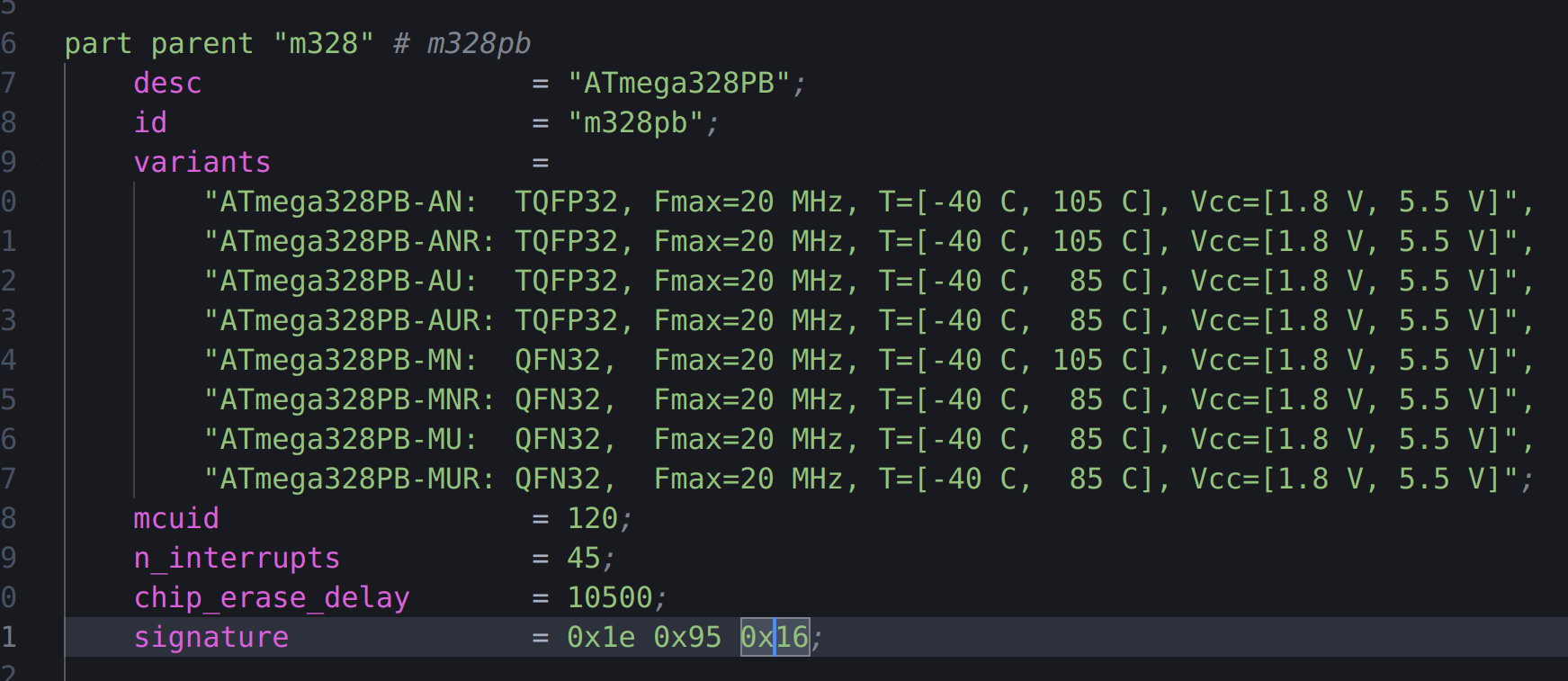Viewport: 1568px width, 681px height.
Task: Click the chip_erase_delay value 10500
Action: [x=609, y=597]
